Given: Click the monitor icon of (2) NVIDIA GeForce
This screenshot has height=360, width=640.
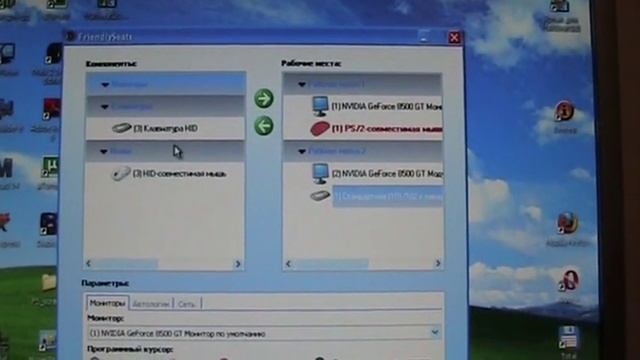Looking at the screenshot, I should pos(320,173).
